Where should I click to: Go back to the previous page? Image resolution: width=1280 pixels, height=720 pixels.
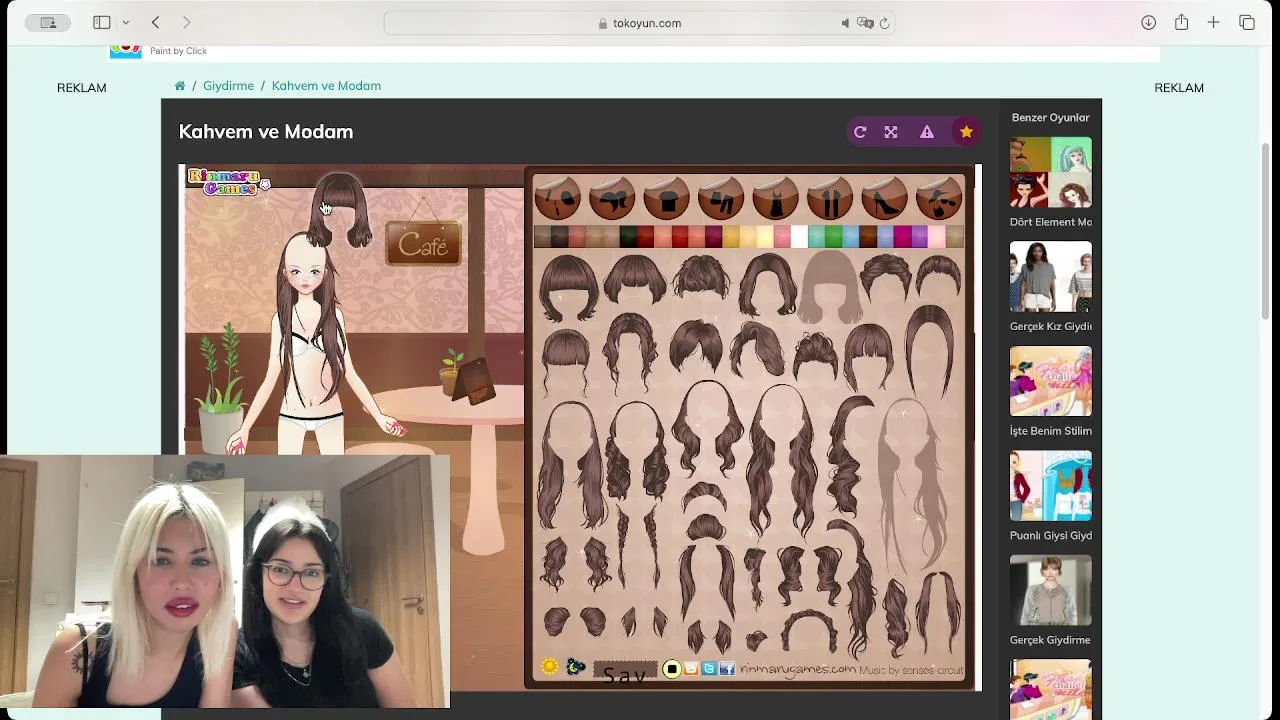tap(156, 22)
